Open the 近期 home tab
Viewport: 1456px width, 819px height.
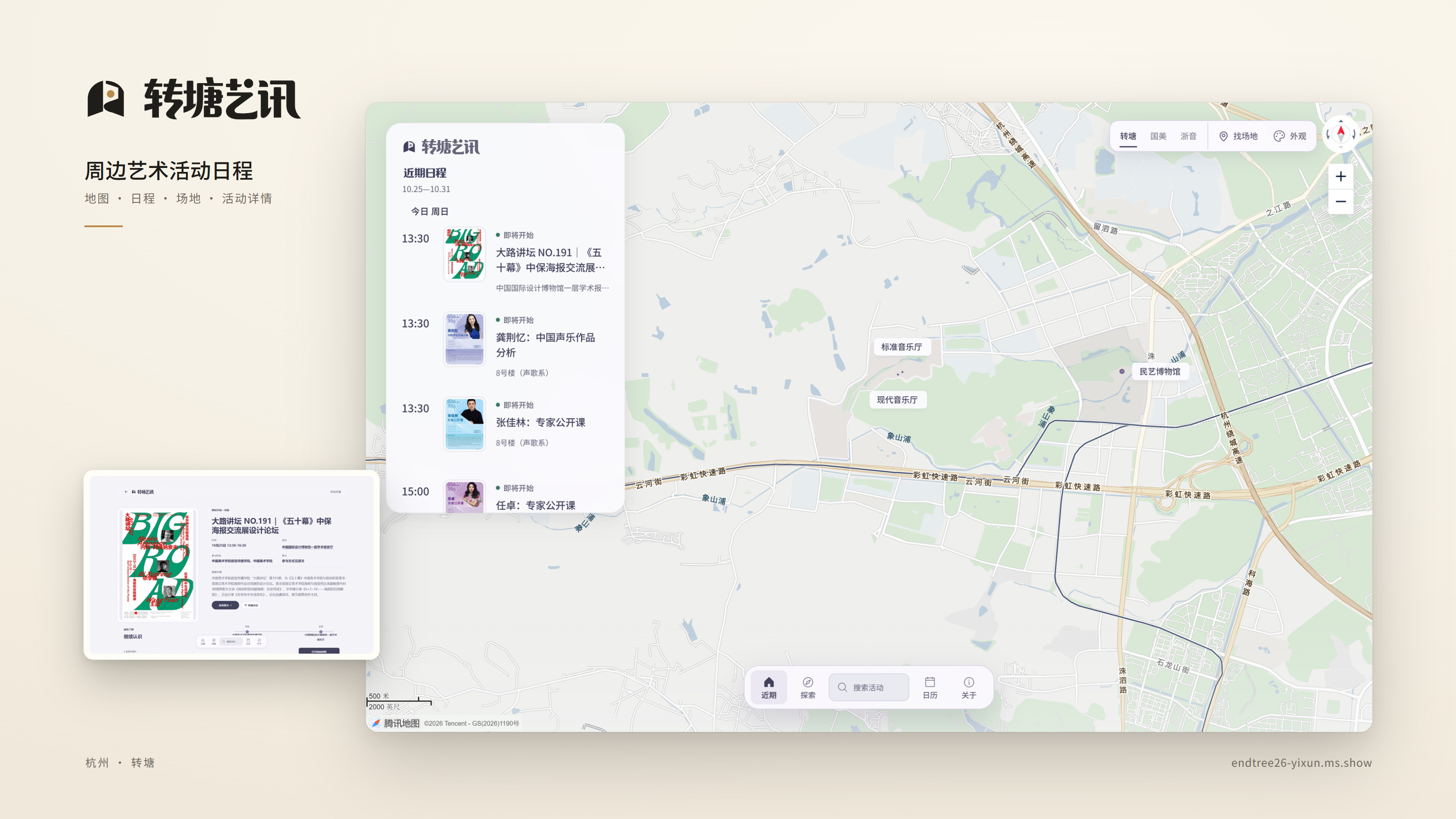[x=768, y=687]
